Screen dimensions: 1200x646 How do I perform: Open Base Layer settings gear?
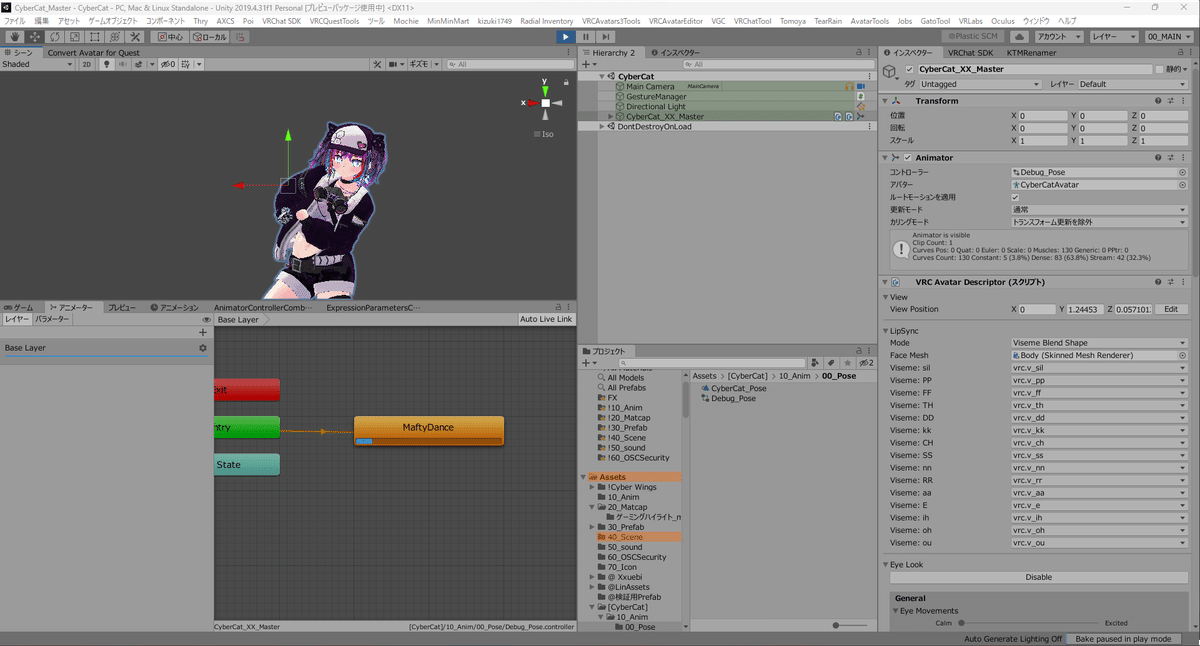[x=203, y=348]
